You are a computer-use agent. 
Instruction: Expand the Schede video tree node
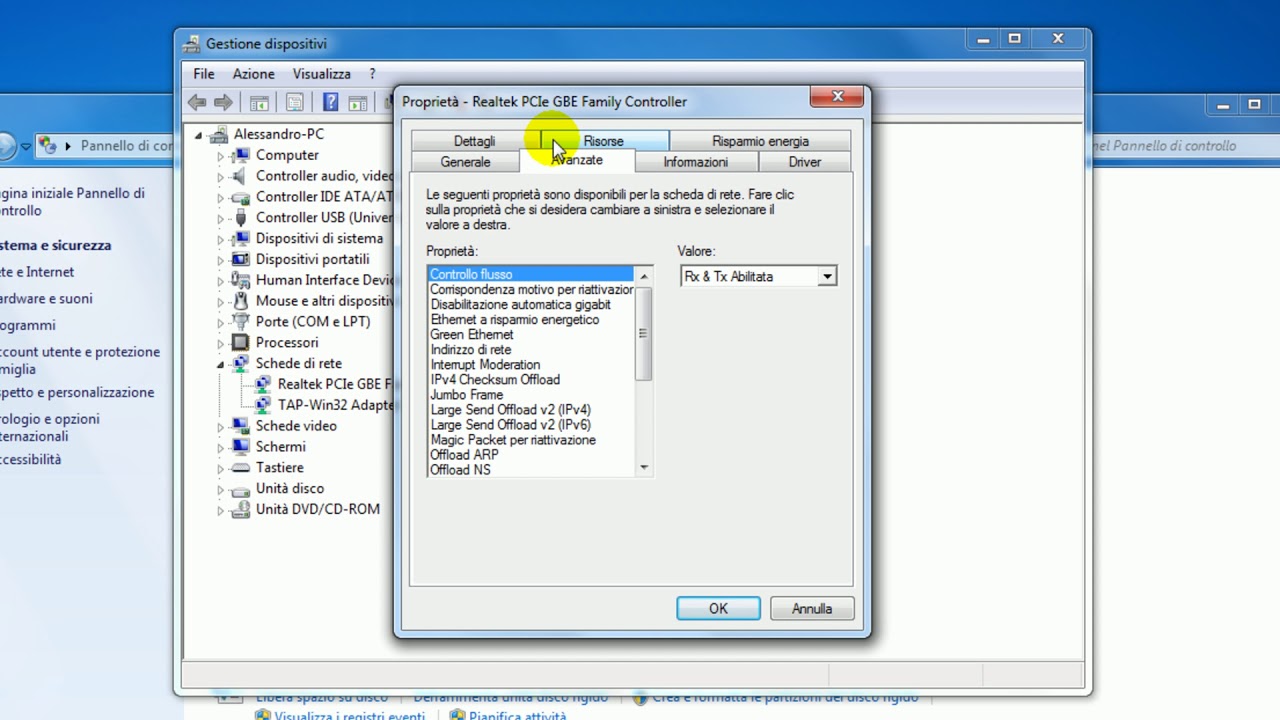221,427
